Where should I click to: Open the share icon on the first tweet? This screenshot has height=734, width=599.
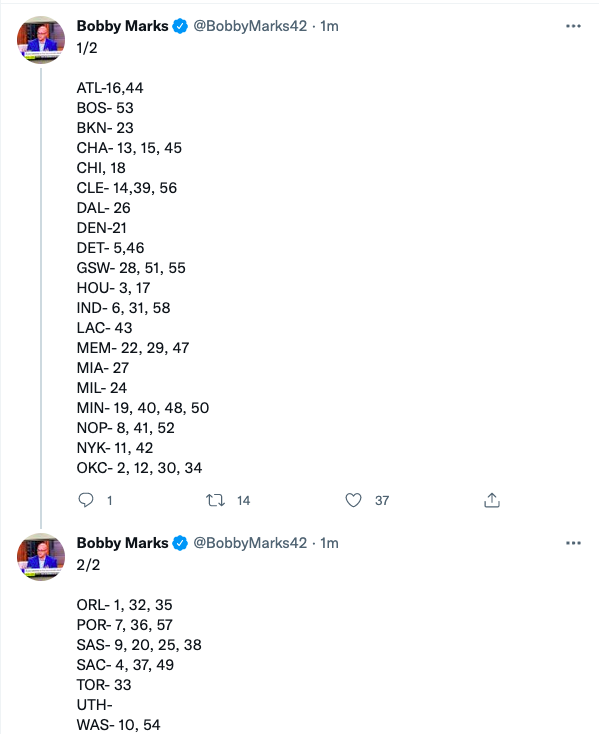pyautogui.click(x=492, y=500)
